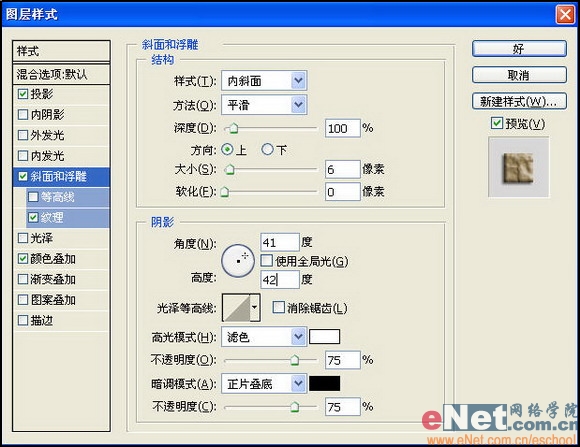Enable 消除锯齿 checkbox

click(278, 307)
